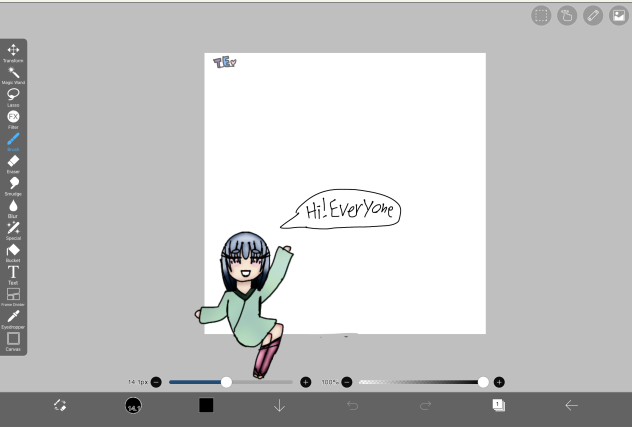The height and width of the screenshot is (427, 632).
Task: Toggle the ruler tool button
Action: coord(593,15)
